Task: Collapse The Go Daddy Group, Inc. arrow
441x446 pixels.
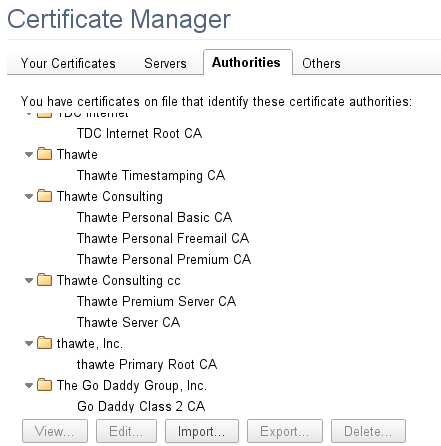Action: coord(29,386)
